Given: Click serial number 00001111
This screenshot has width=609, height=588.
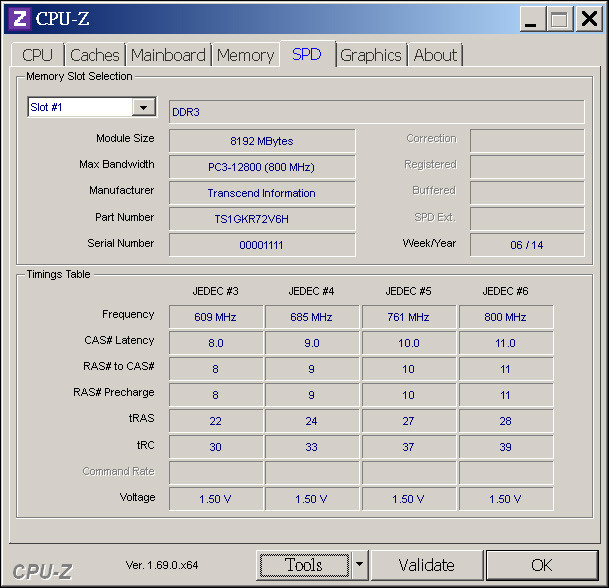Looking at the screenshot, I should (262, 245).
